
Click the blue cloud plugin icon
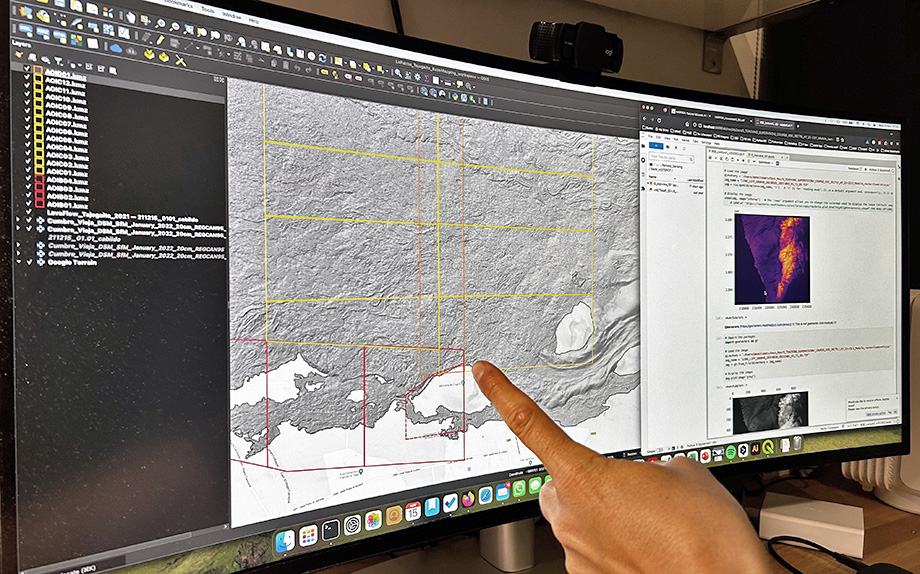116,48
